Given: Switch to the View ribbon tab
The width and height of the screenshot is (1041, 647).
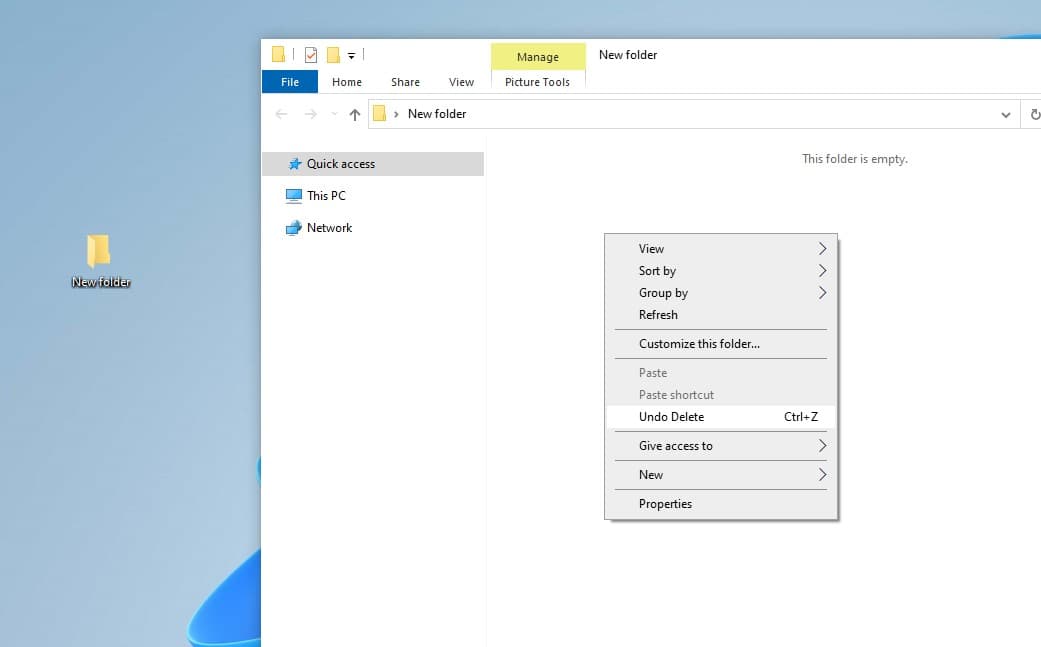Looking at the screenshot, I should pos(461,81).
